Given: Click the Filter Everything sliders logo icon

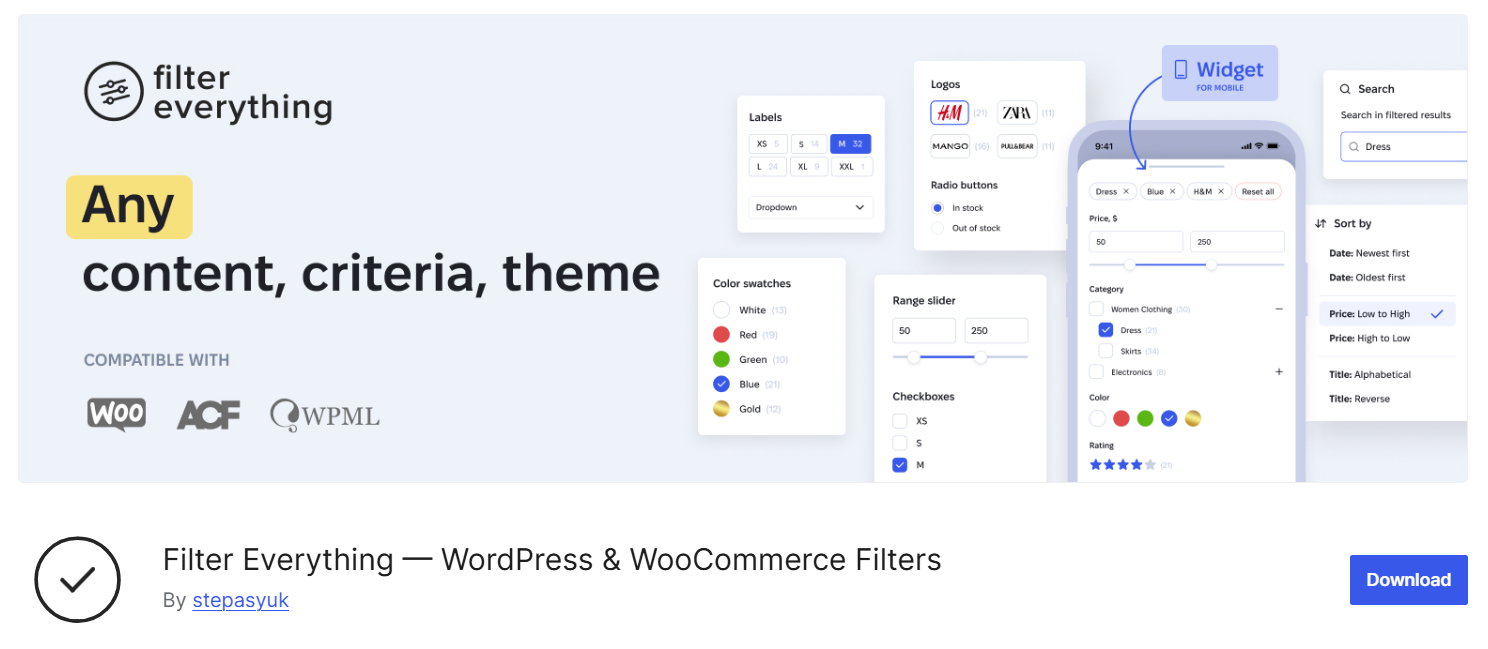Looking at the screenshot, I should point(112,91).
